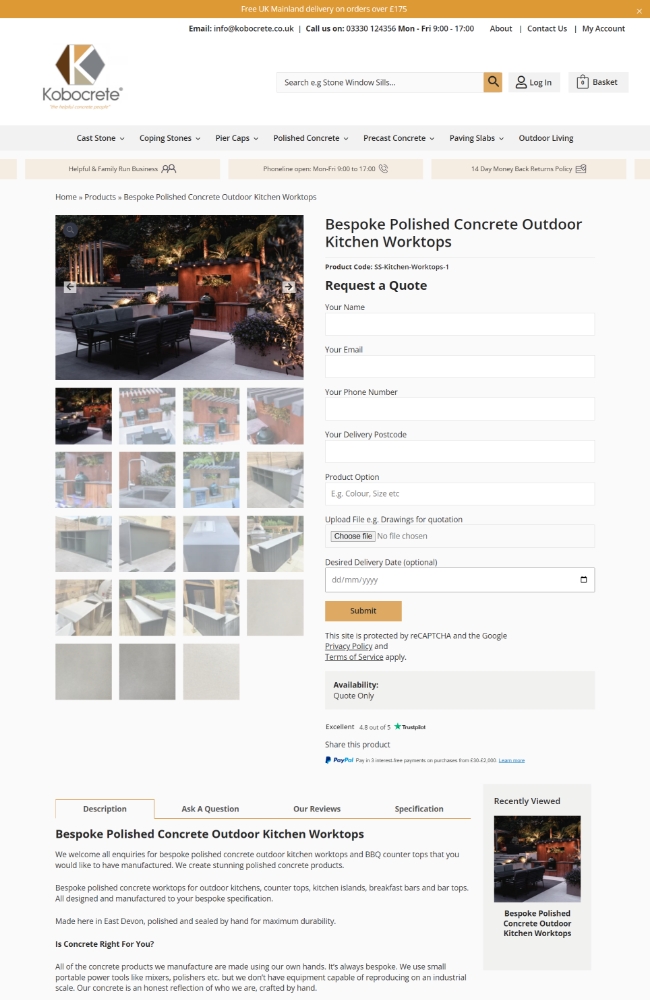Image resolution: width=650 pixels, height=1000 pixels.
Task: Click the image zoom magnifier icon
Action: (x=70, y=230)
